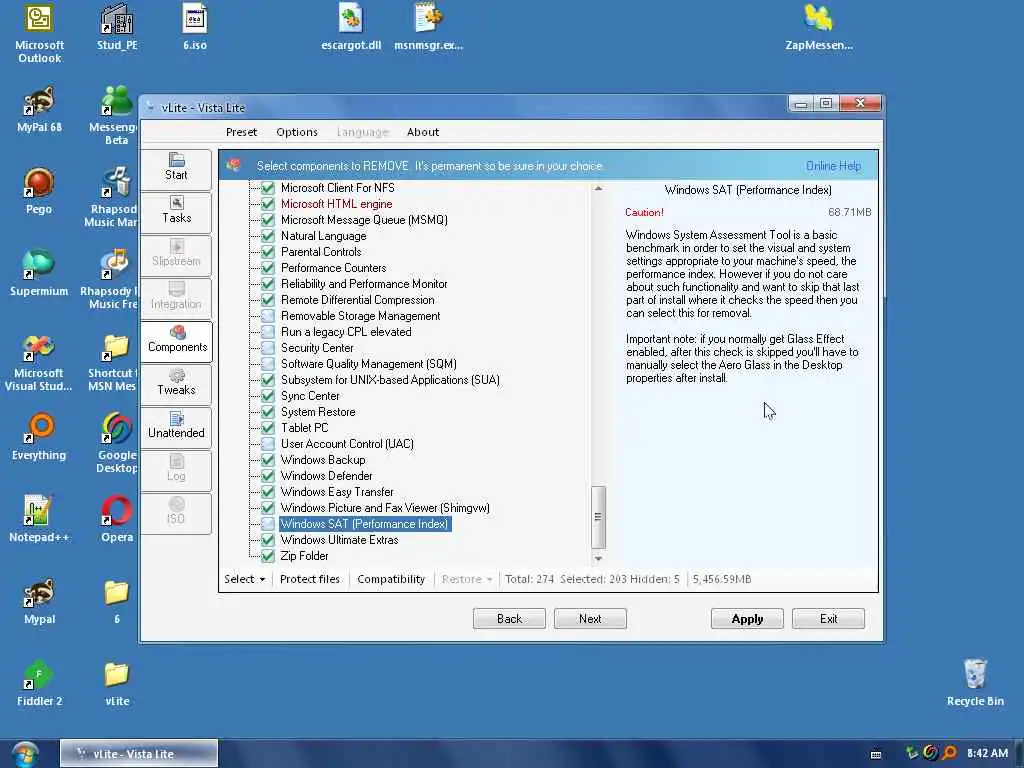Uncheck the System Restore checkbox
Screen dimensions: 1024x768
coord(268,412)
